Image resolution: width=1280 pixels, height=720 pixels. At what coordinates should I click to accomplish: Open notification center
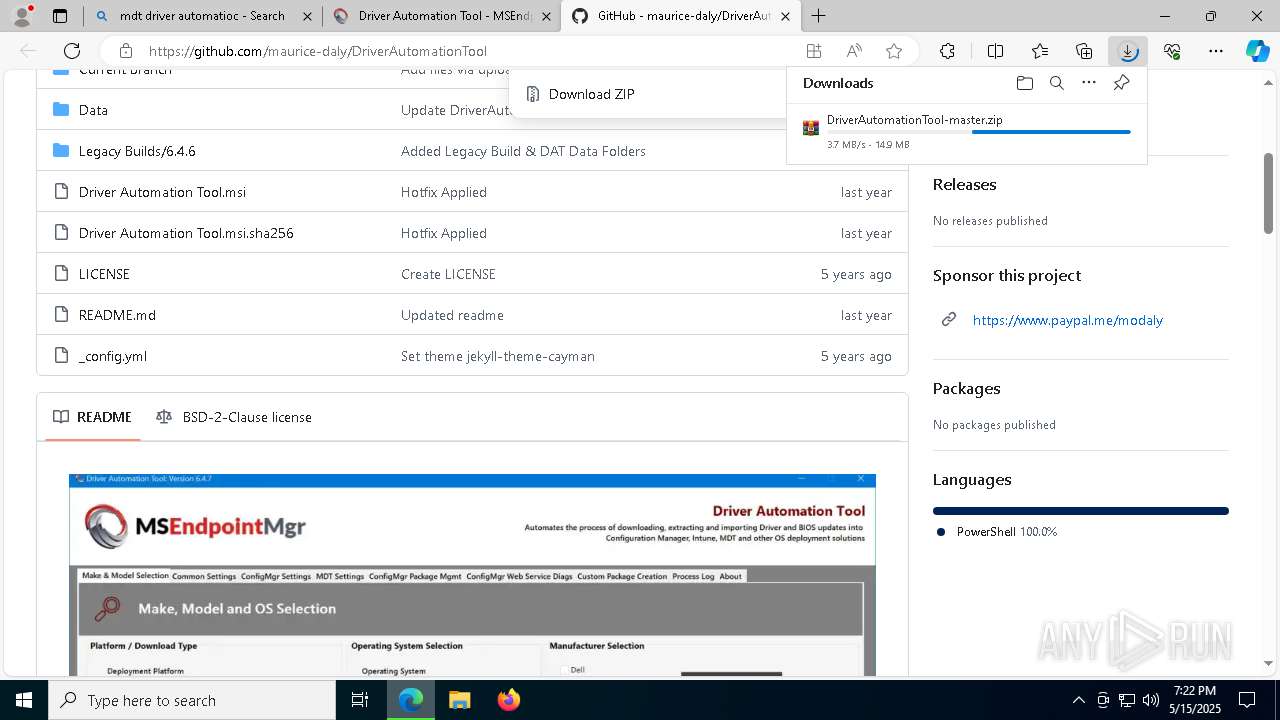pyautogui.click(x=1247, y=700)
